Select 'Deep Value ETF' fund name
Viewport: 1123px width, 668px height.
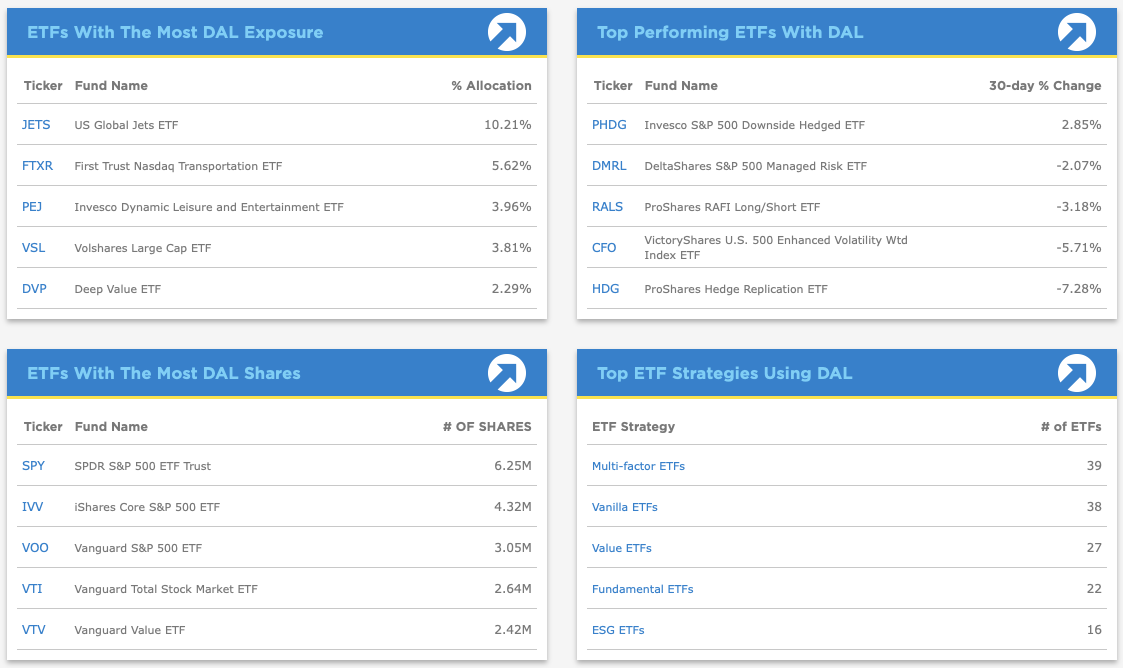coord(117,289)
